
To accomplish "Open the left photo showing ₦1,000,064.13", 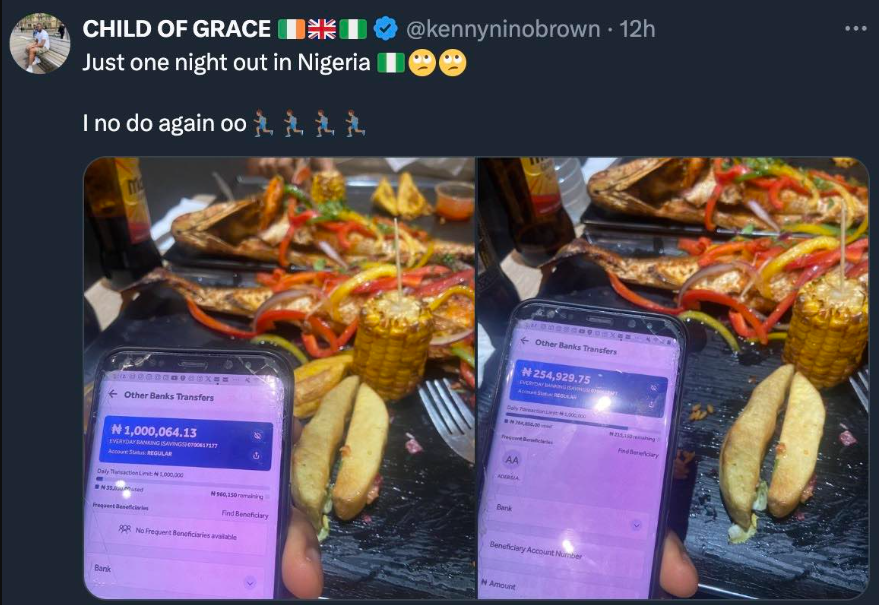I will [280, 378].
